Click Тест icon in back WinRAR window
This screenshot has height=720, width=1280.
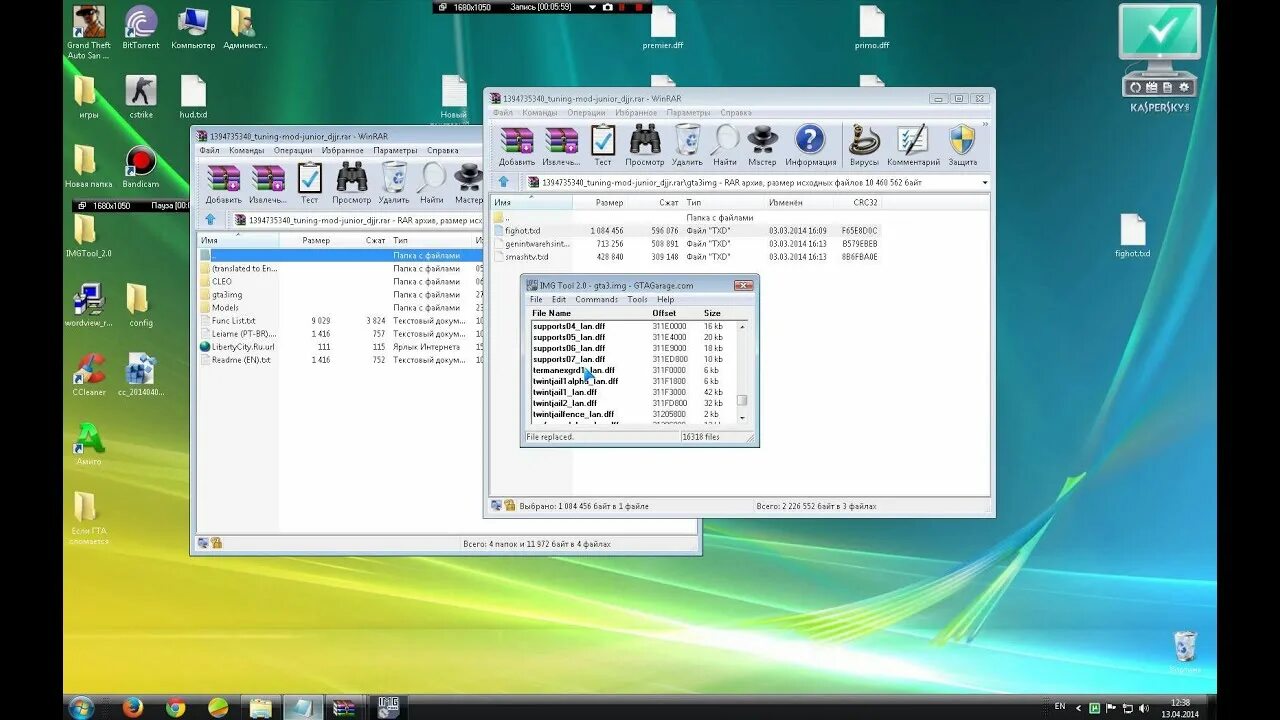click(x=310, y=184)
